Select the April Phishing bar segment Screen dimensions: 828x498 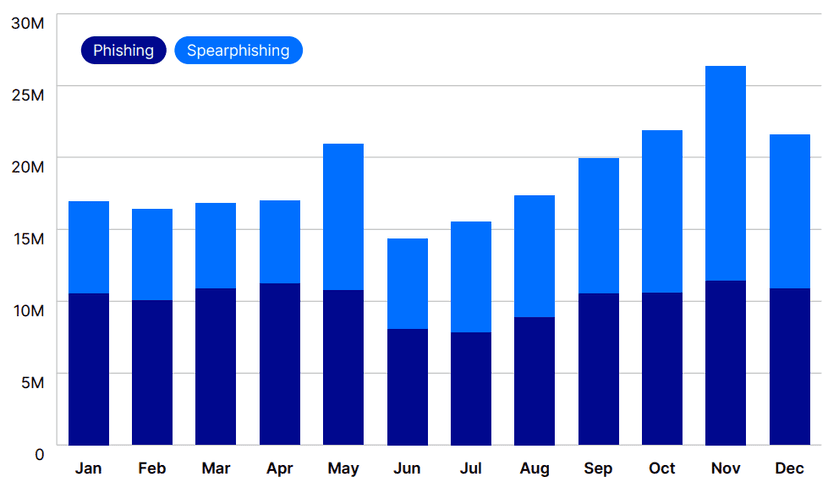[x=279, y=364]
